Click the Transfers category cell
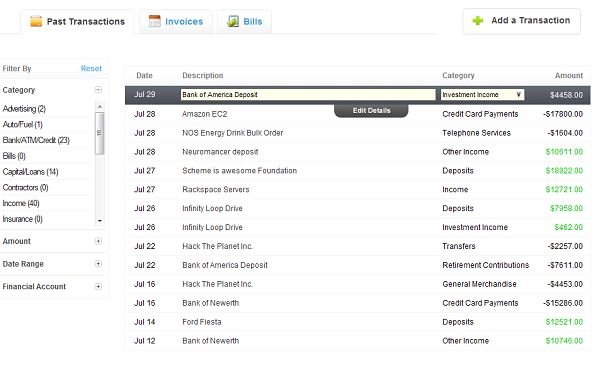The image size is (604, 377). [459, 246]
